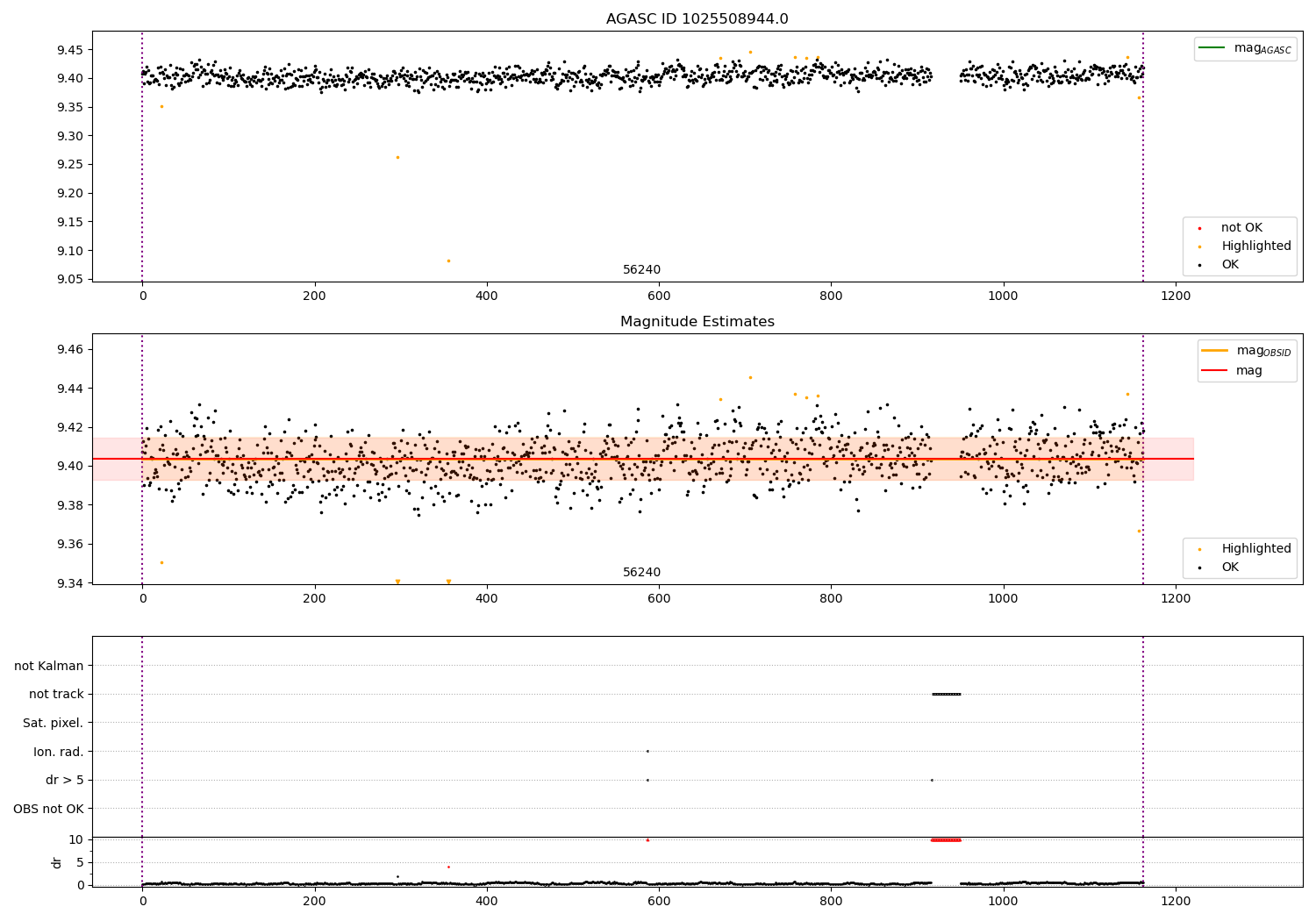Click 'Highlighted' in the top plot legend
This screenshot has height=921, width=1316.
[1256, 246]
